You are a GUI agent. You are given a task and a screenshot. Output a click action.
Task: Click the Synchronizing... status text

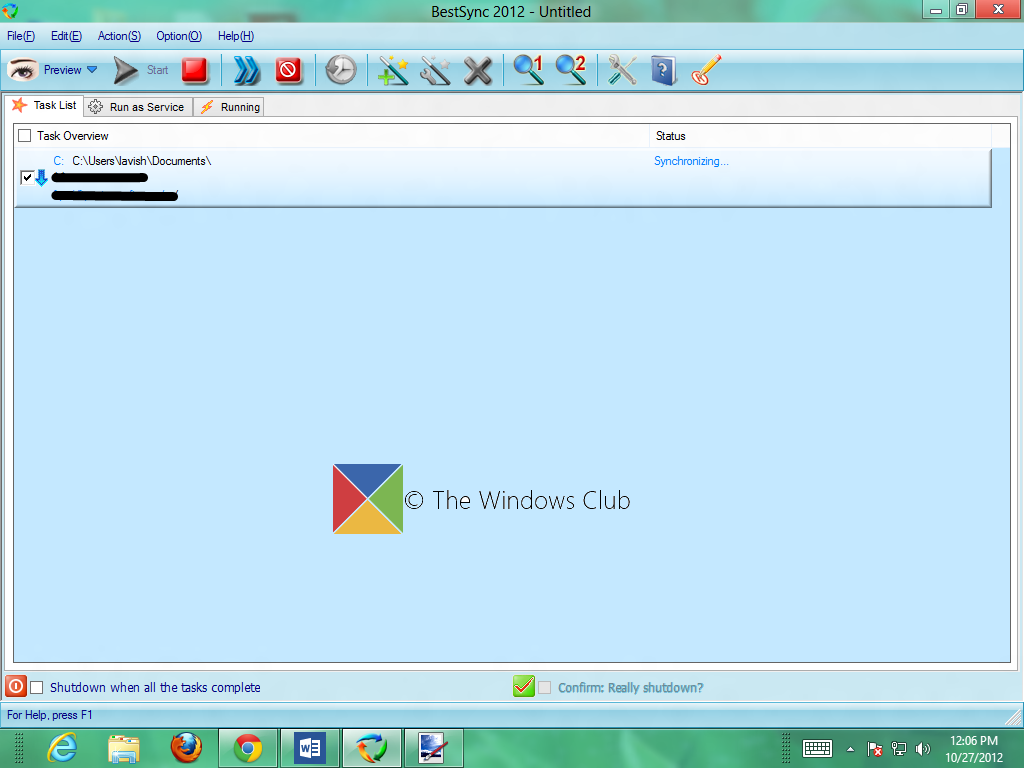pyautogui.click(x=691, y=161)
